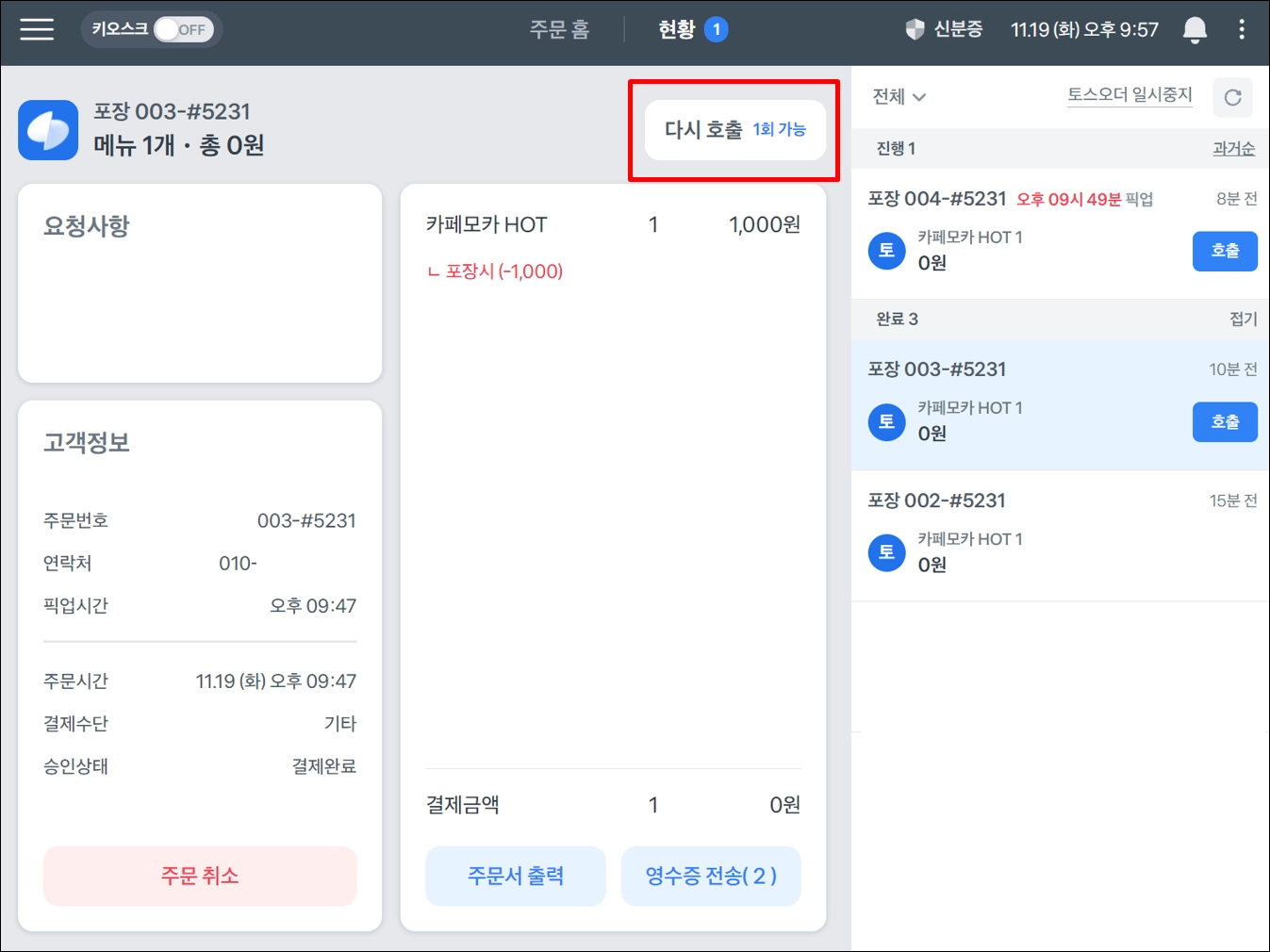Click the 주문 취소 button
The image size is (1270, 952).
200,876
